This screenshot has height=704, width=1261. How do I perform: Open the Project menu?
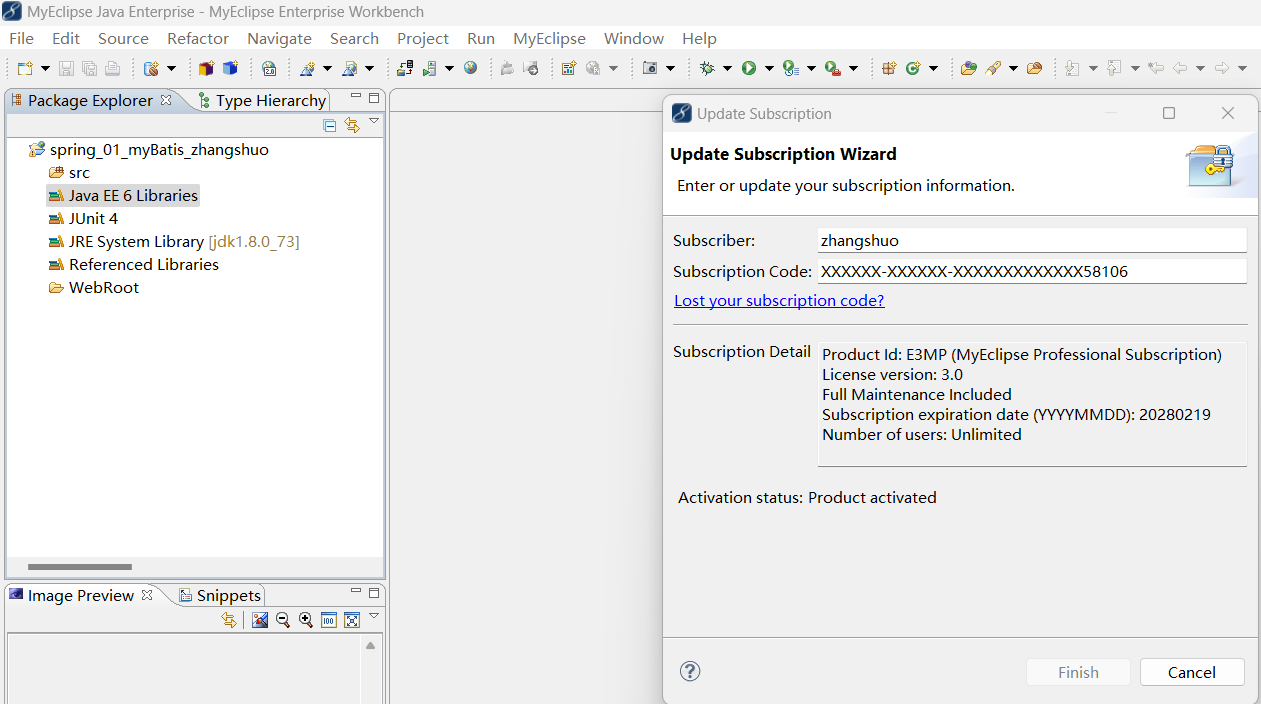click(423, 38)
